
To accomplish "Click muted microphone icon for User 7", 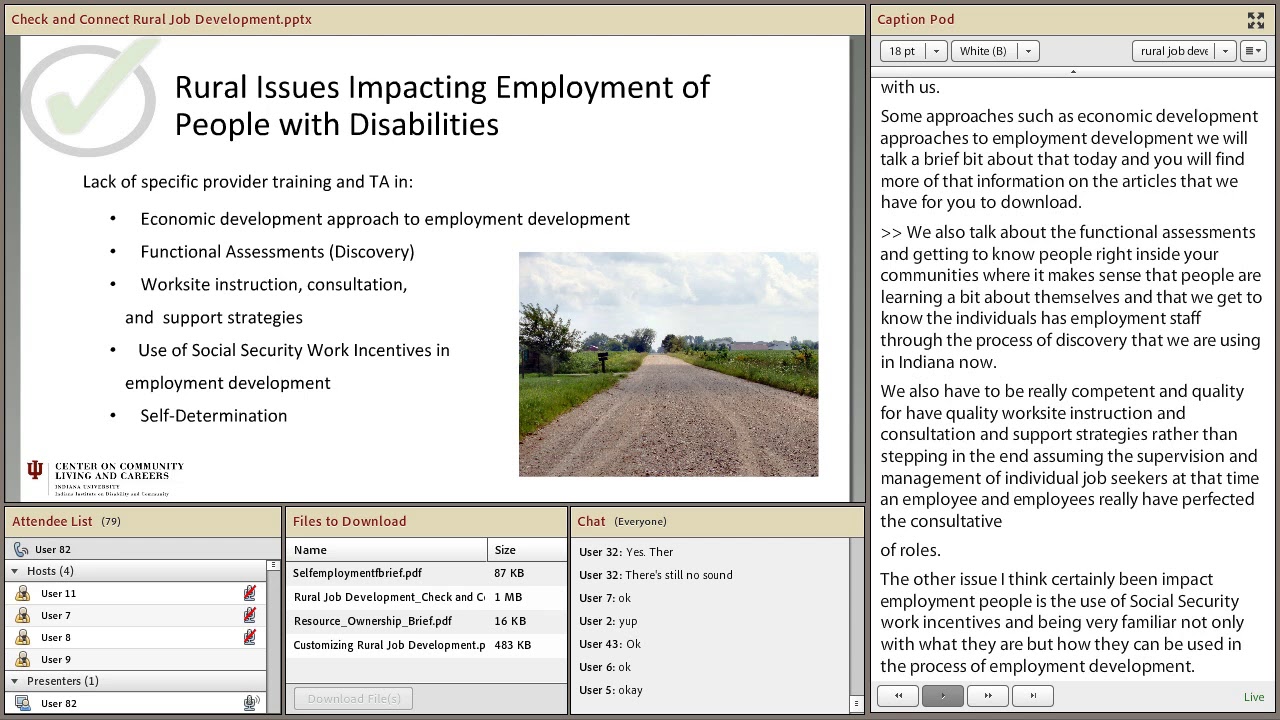I will tap(250, 615).
